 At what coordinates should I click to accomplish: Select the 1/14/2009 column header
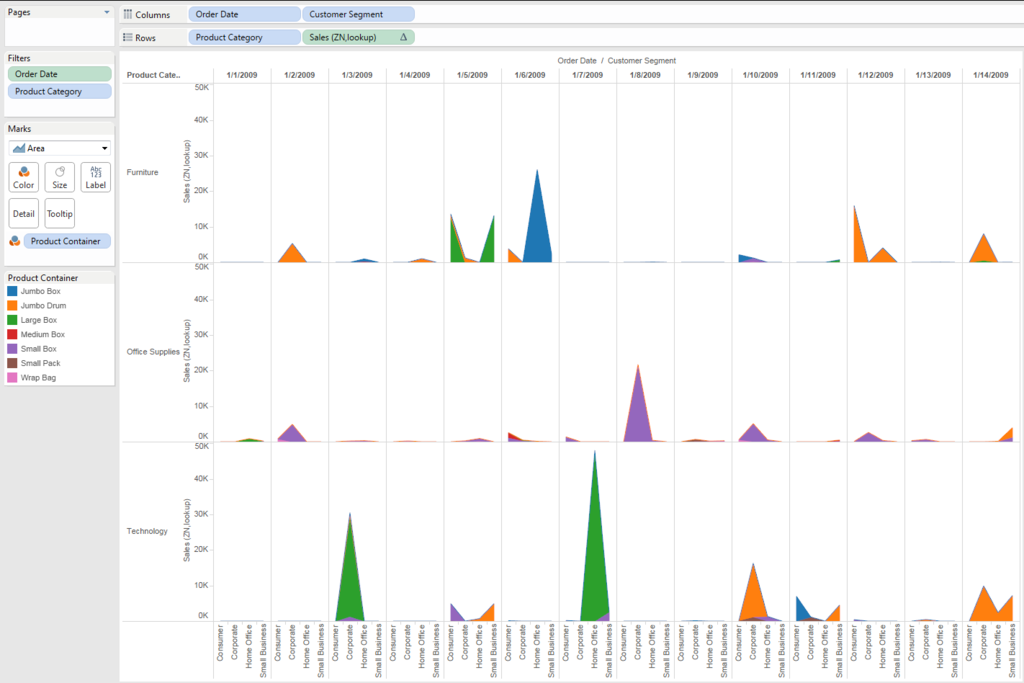point(991,75)
